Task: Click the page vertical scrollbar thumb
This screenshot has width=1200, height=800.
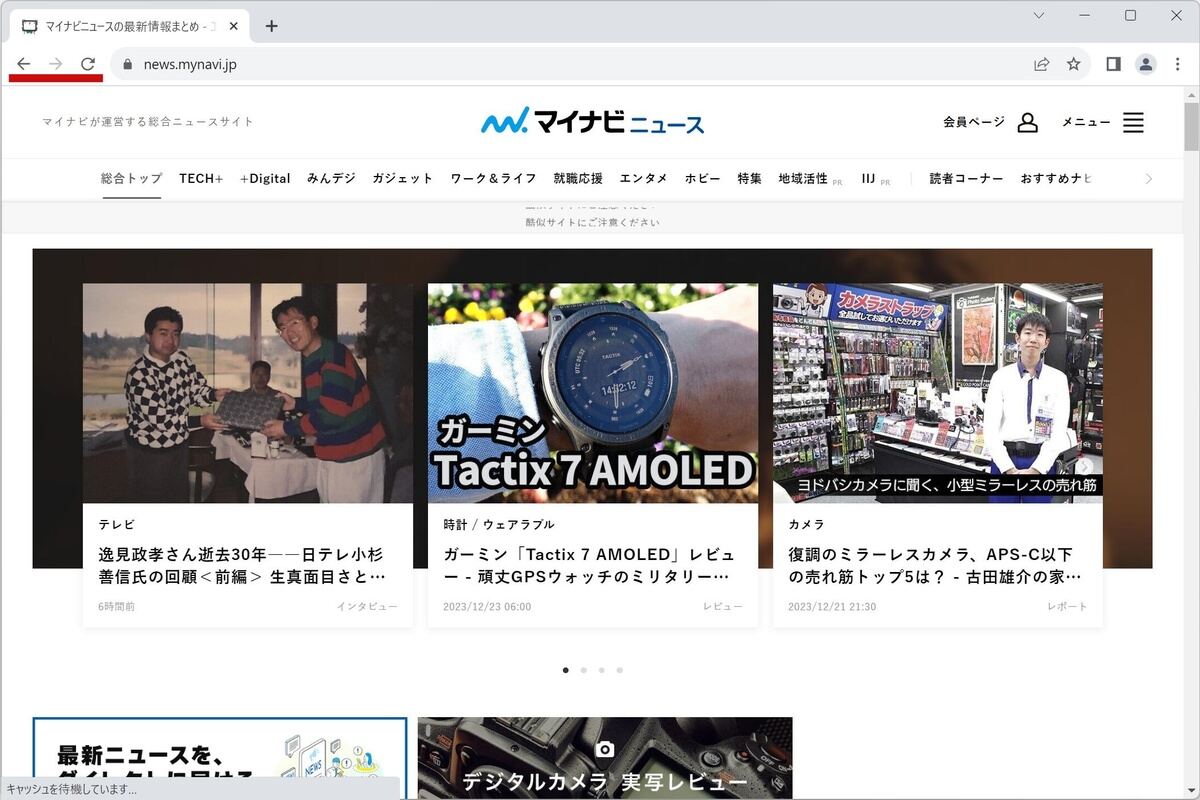Action: pos(1191,125)
